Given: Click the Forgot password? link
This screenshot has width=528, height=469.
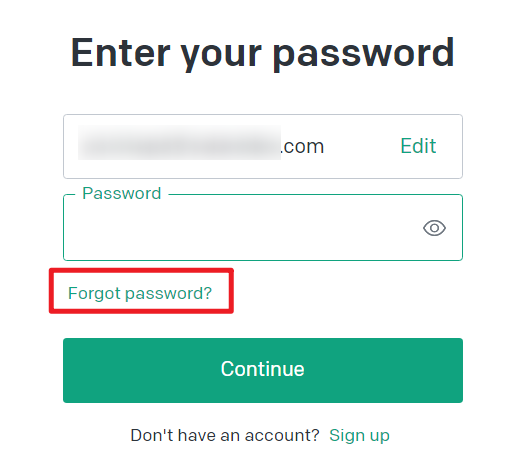Looking at the screenshot, I should pos(140,293).
